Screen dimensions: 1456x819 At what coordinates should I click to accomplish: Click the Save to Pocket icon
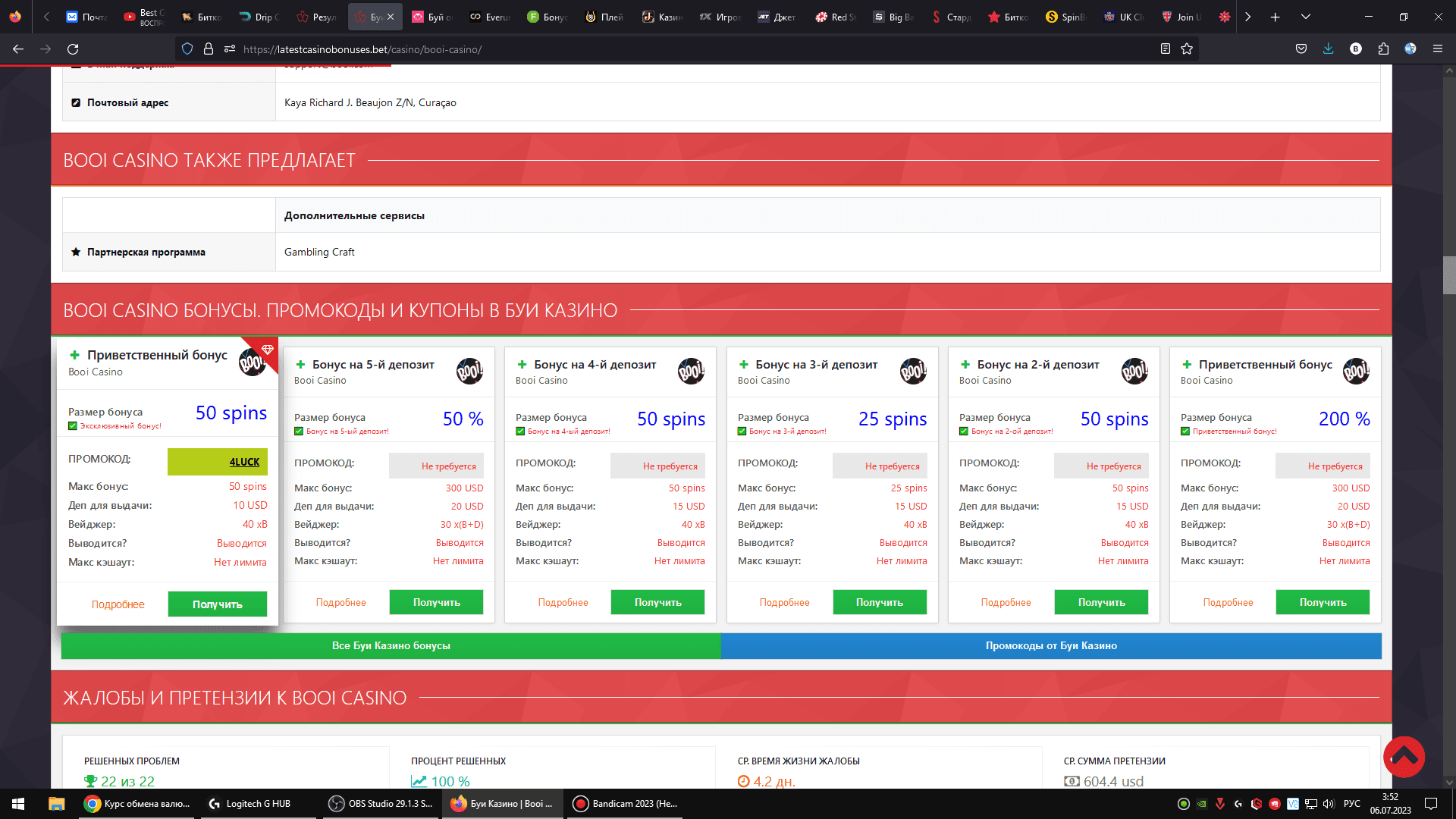click(1301, 49)
